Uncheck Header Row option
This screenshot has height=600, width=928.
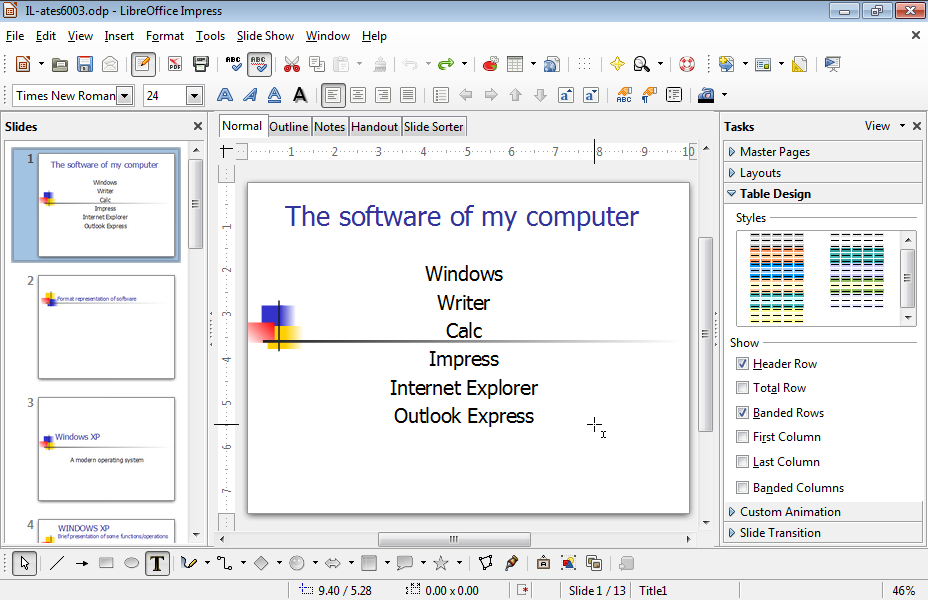point(742,363)
